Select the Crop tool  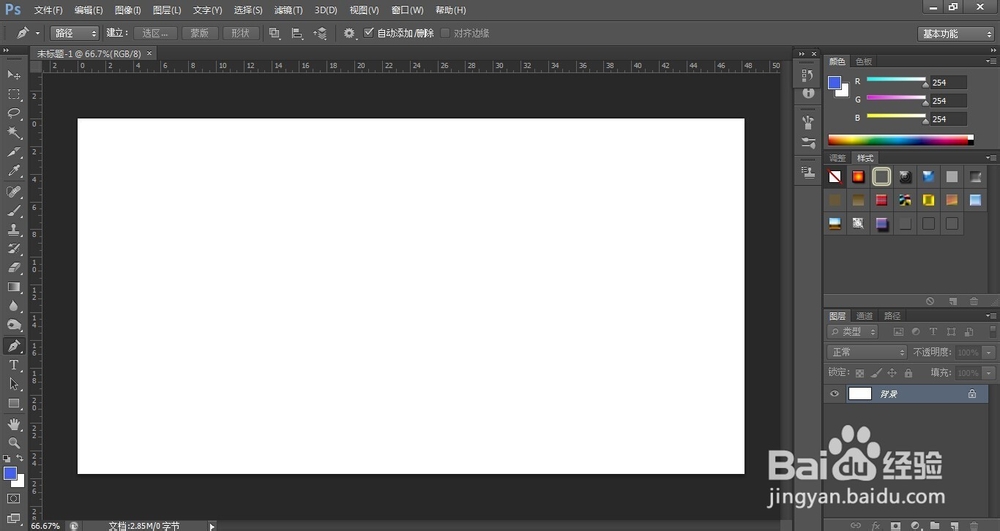tap(13, 152)
